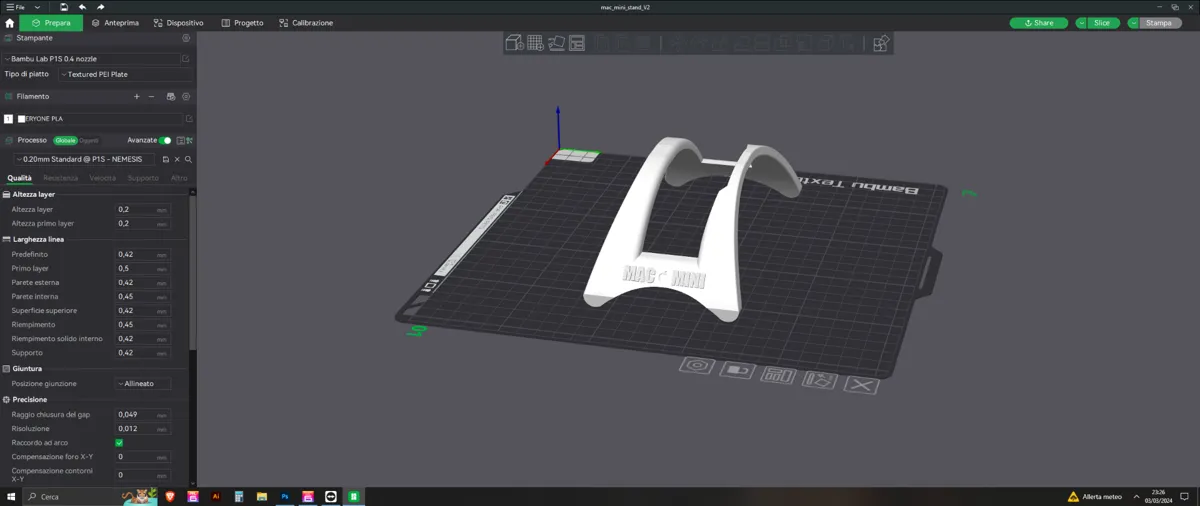Add a plate with the grid icon
1200x506 pixels.
535,43
